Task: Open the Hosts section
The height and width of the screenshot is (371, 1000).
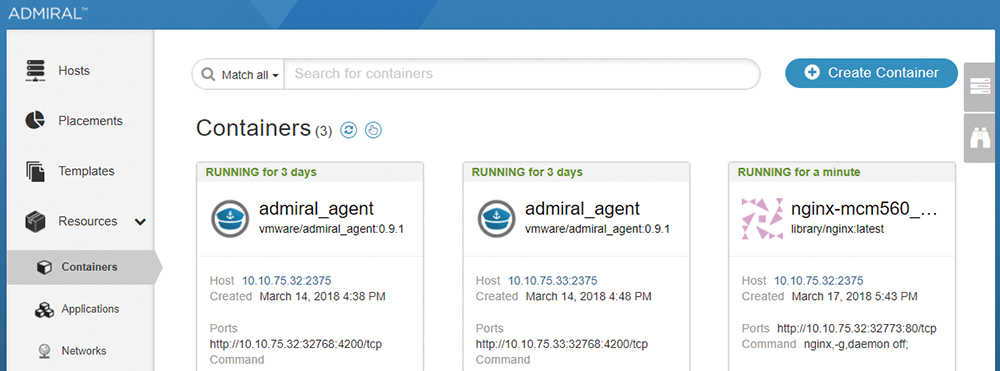Action: [x=73, y=71]
